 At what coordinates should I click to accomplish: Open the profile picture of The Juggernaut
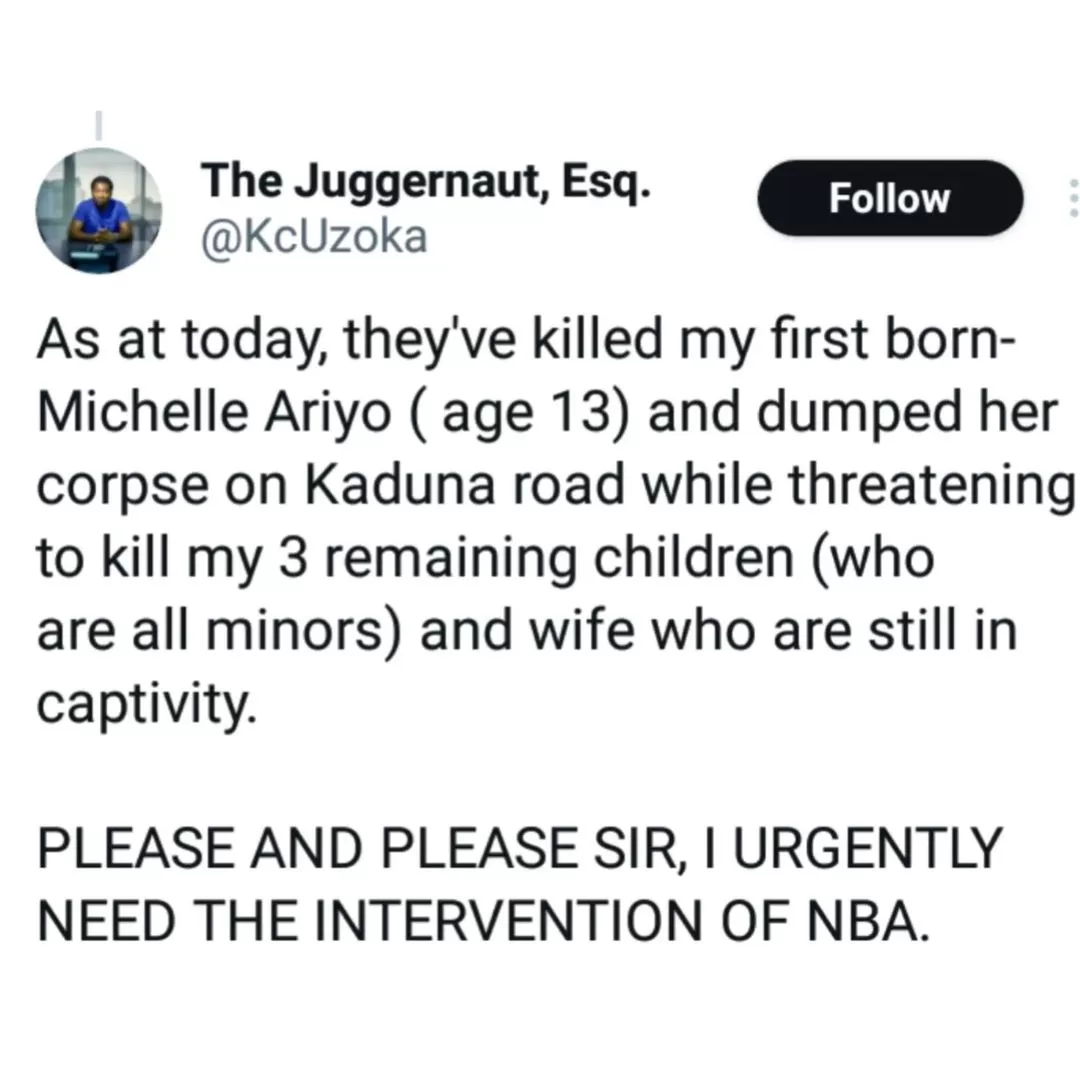pyautogui.click(x=99, y=210)
